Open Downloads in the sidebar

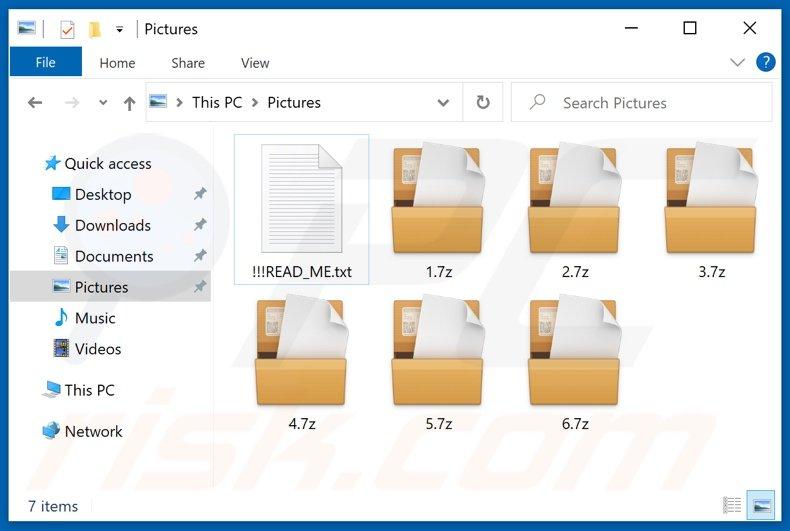112,225
